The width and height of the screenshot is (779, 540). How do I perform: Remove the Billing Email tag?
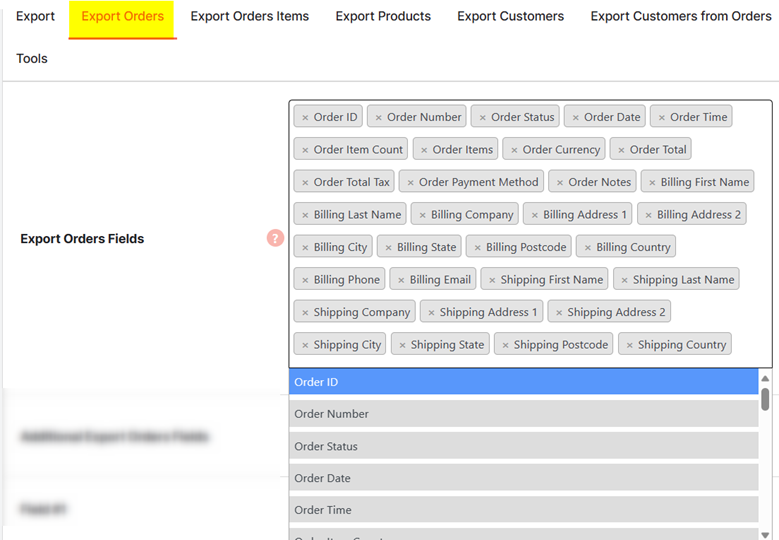click(401, 280)
